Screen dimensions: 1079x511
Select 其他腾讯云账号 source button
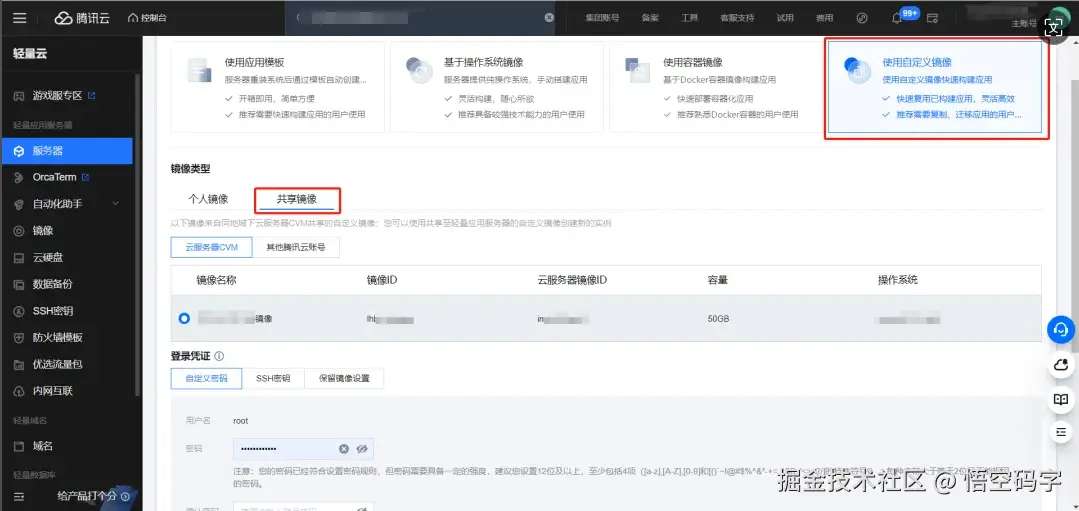tap(296, 248)
